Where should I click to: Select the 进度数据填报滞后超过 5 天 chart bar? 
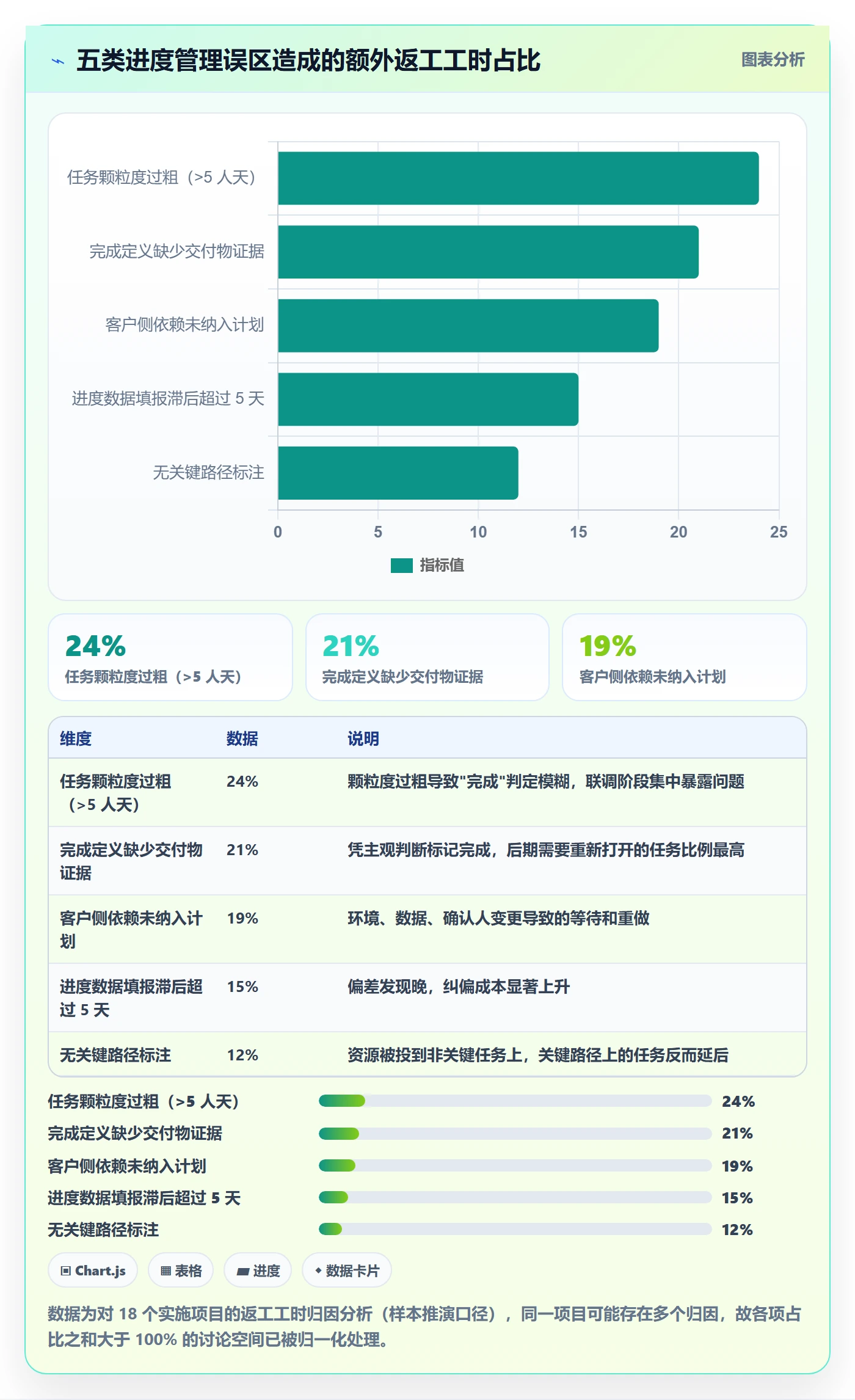[x=428, y=399]
